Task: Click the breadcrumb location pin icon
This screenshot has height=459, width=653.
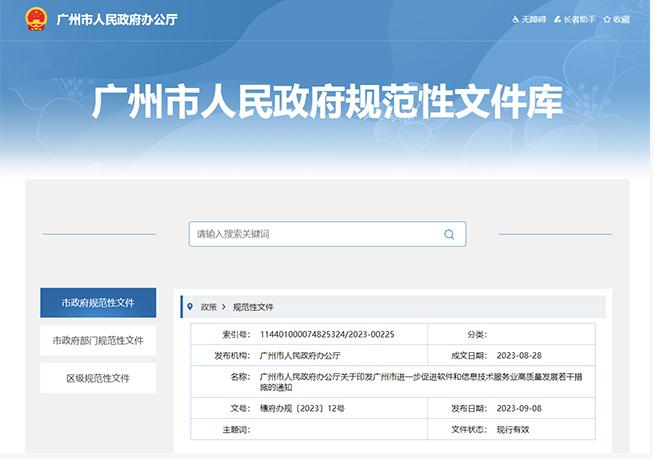Action: [190, 307]
